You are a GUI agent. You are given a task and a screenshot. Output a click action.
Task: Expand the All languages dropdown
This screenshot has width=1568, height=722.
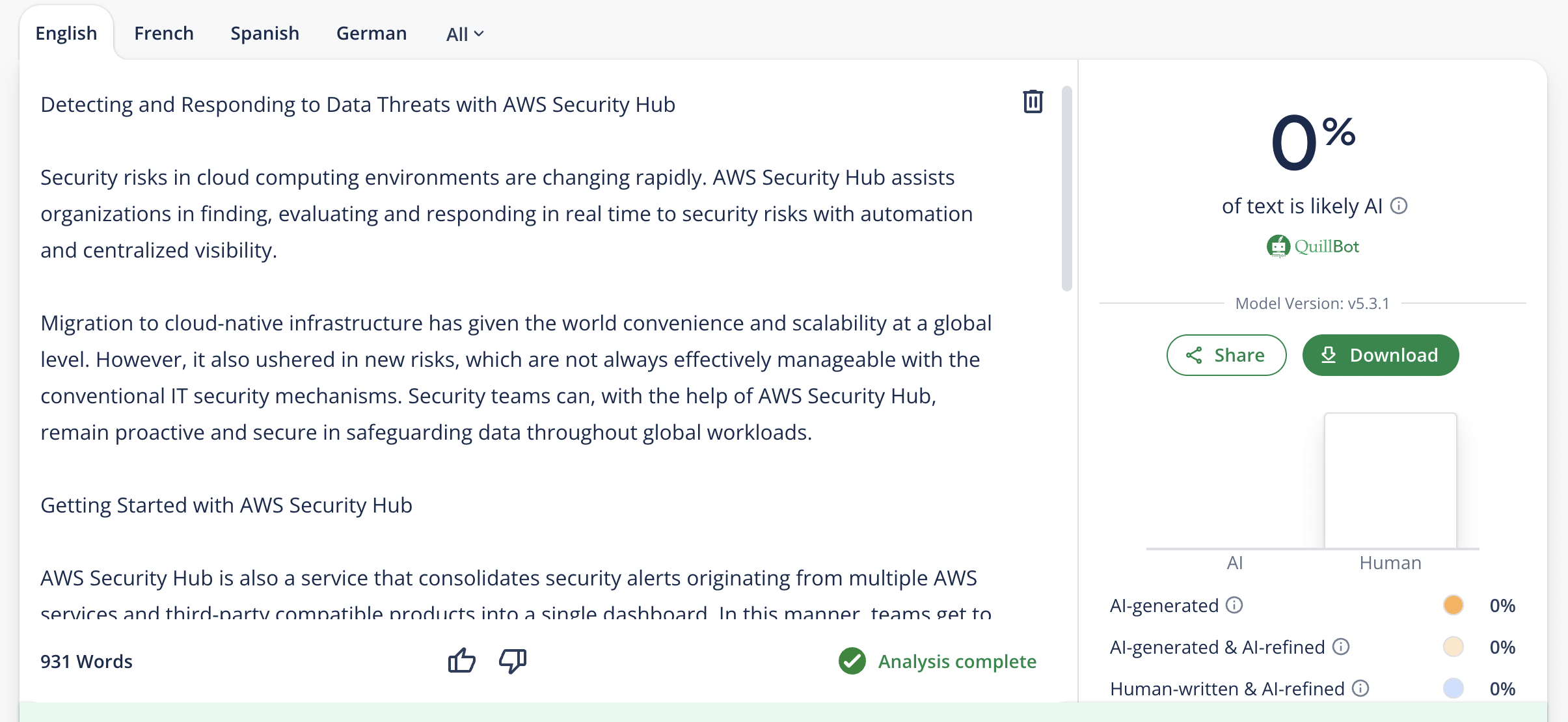465,34
